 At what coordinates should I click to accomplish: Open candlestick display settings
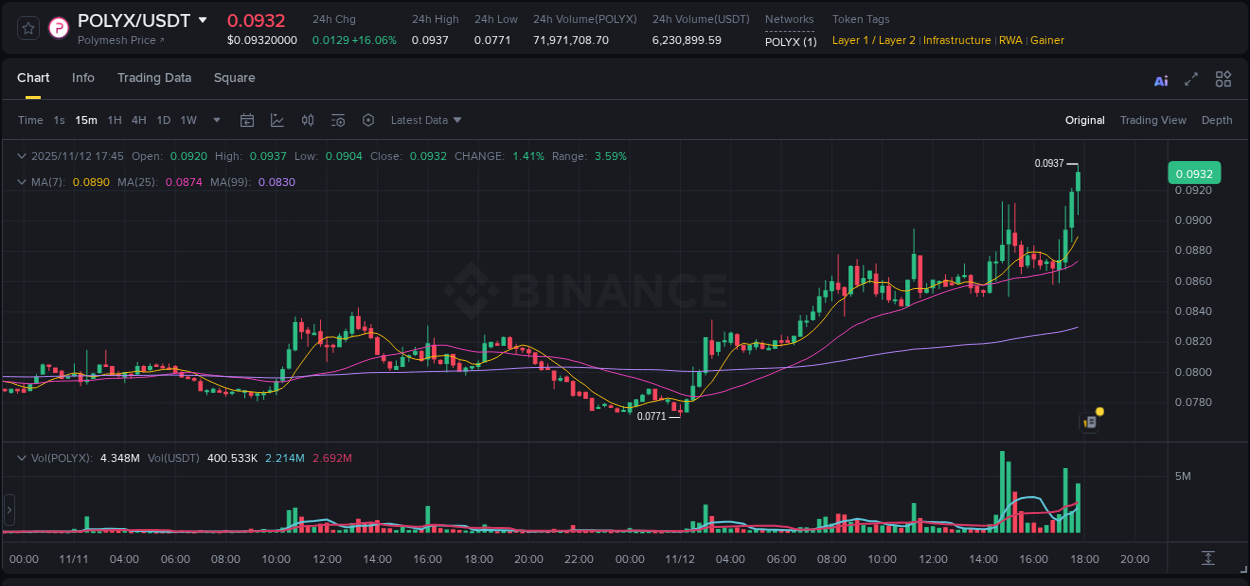(308, 120)
